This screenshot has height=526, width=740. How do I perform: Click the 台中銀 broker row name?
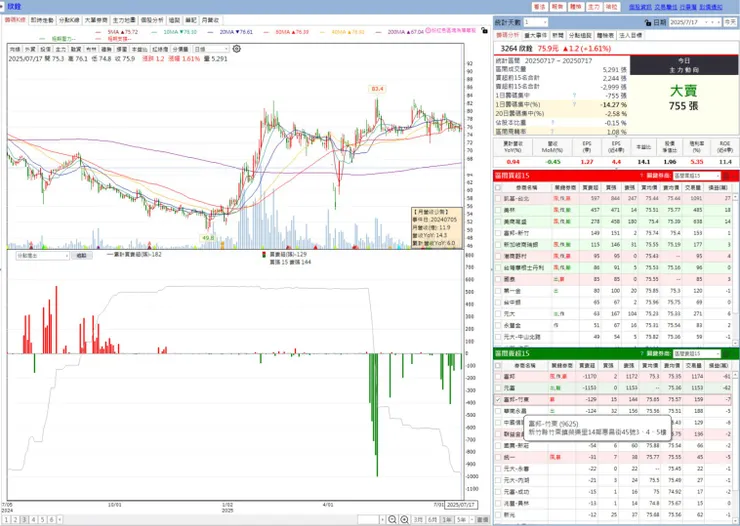[x=512, y=302]
